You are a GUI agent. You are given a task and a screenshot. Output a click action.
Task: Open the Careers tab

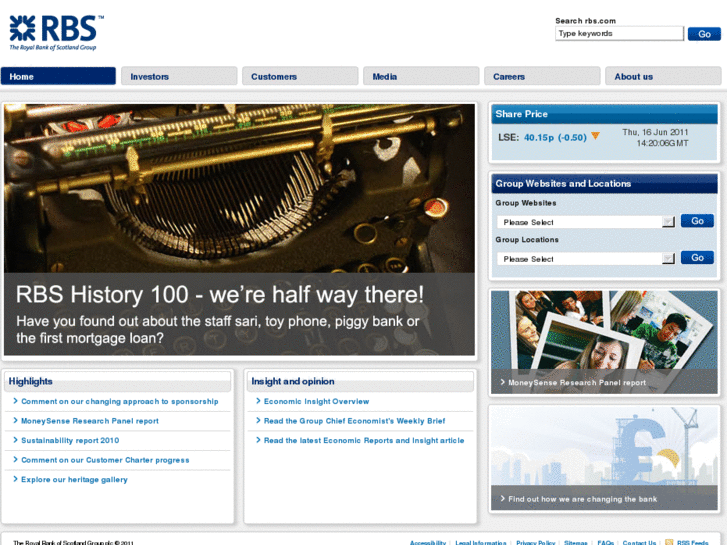click(542, 76)
